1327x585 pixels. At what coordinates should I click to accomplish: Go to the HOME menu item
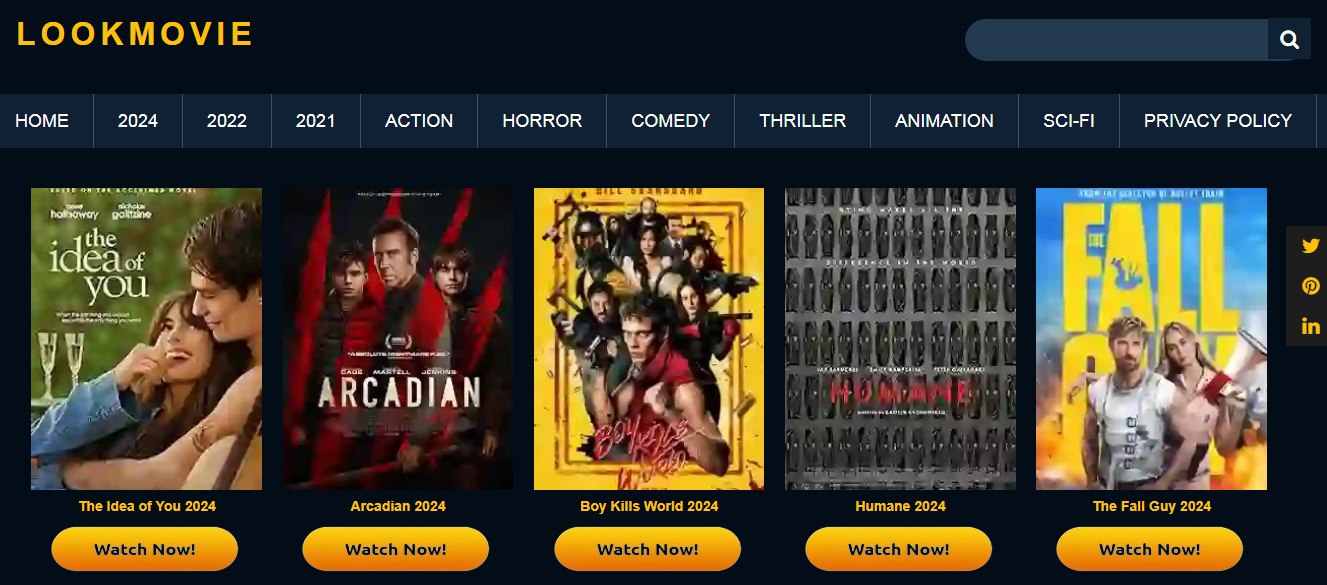[x=42, y=121]
